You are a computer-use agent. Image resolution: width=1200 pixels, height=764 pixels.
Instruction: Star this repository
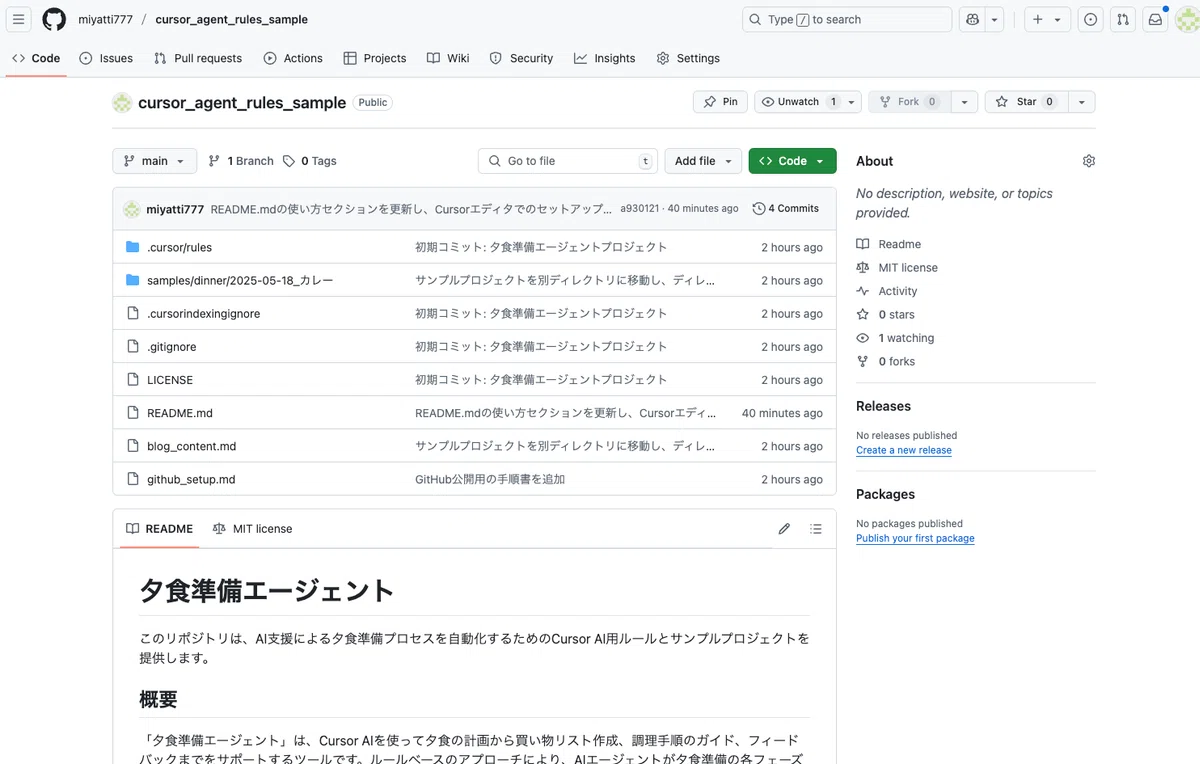1027,102
